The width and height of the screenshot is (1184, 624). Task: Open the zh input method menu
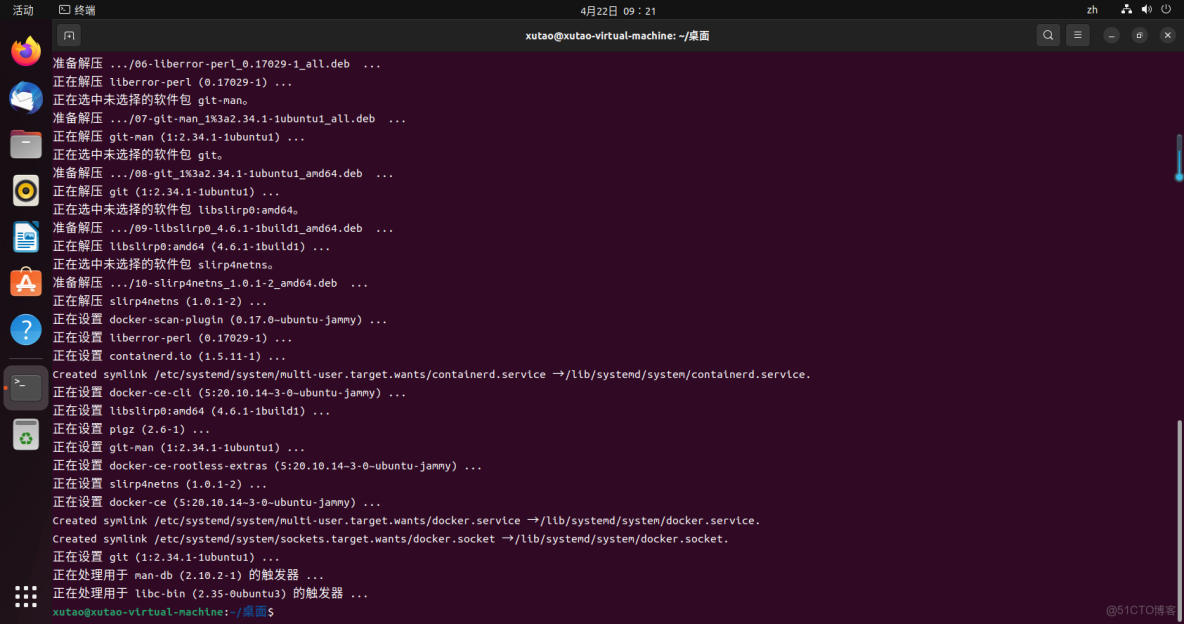coord(1092,11)
